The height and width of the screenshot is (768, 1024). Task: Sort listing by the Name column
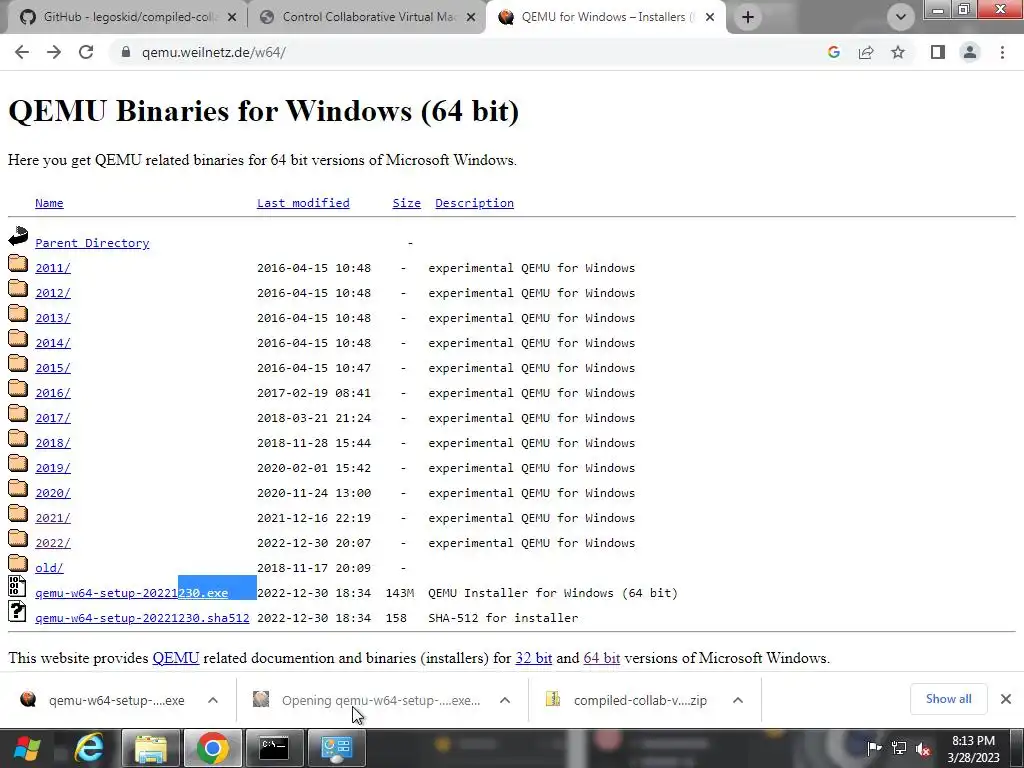[x=49, y=203]
